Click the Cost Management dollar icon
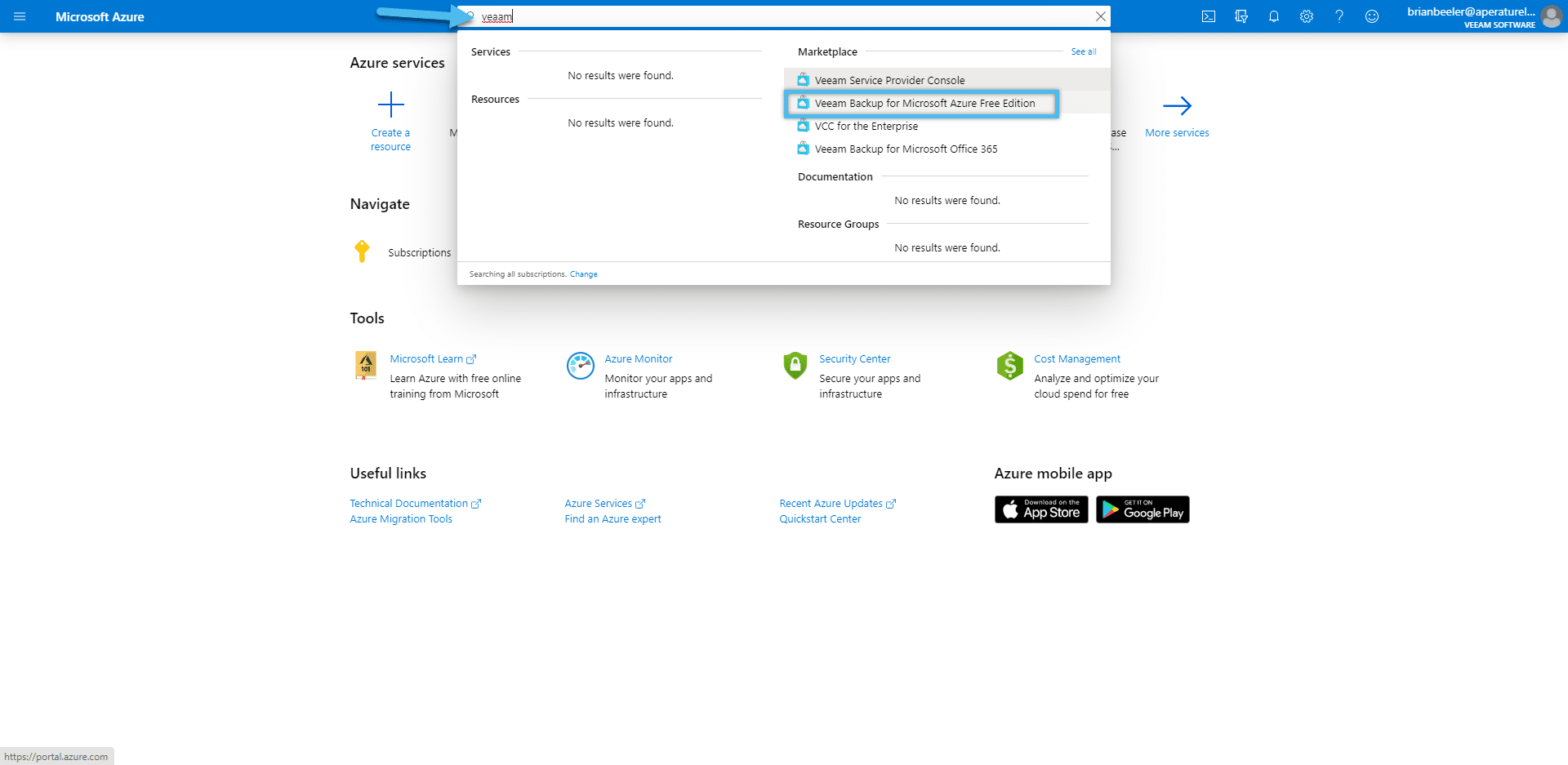The width and height of the screenshot is (1568, 765). pyautogui.click(x=1010, y=366)
